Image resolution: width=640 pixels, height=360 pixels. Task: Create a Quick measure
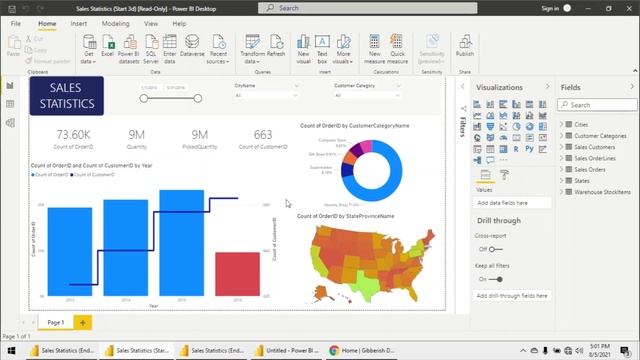397,49
